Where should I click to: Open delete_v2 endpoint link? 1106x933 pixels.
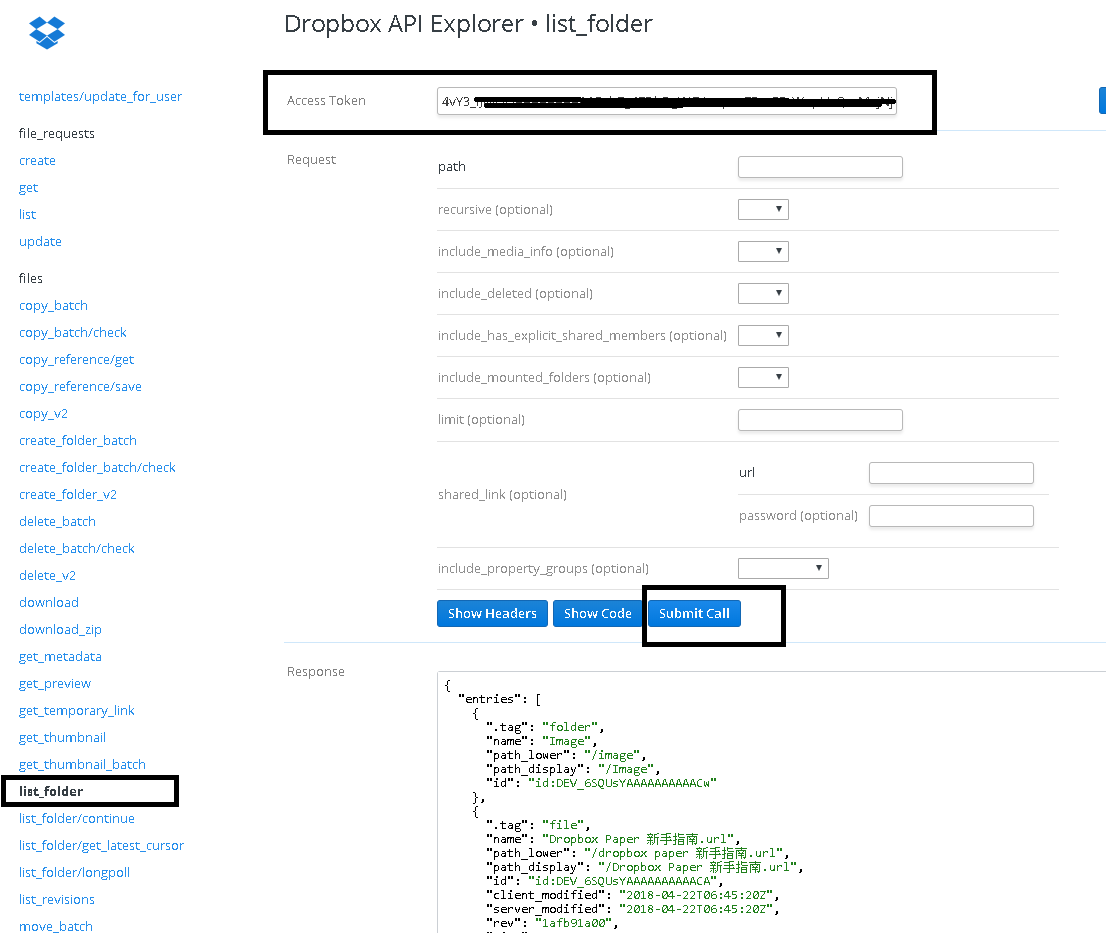tap(47, 575)
